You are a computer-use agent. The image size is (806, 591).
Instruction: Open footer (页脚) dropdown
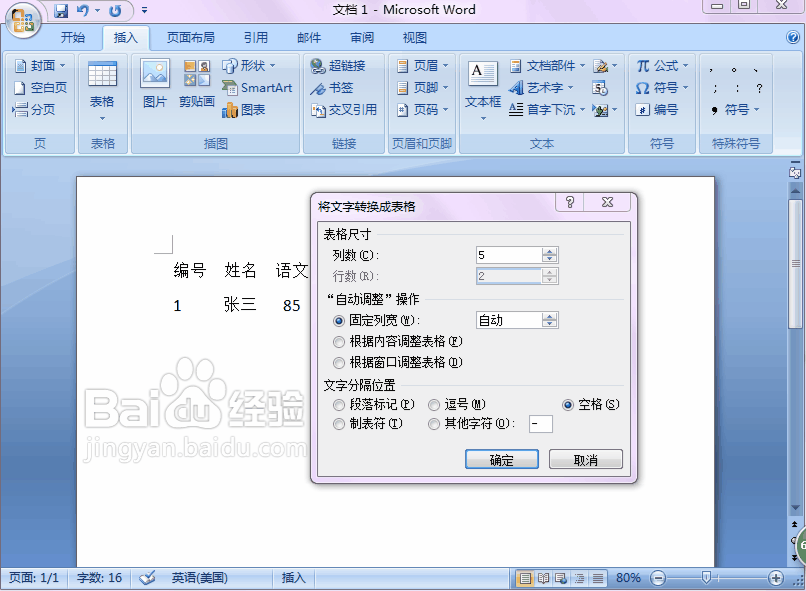[x=423, y=88]
